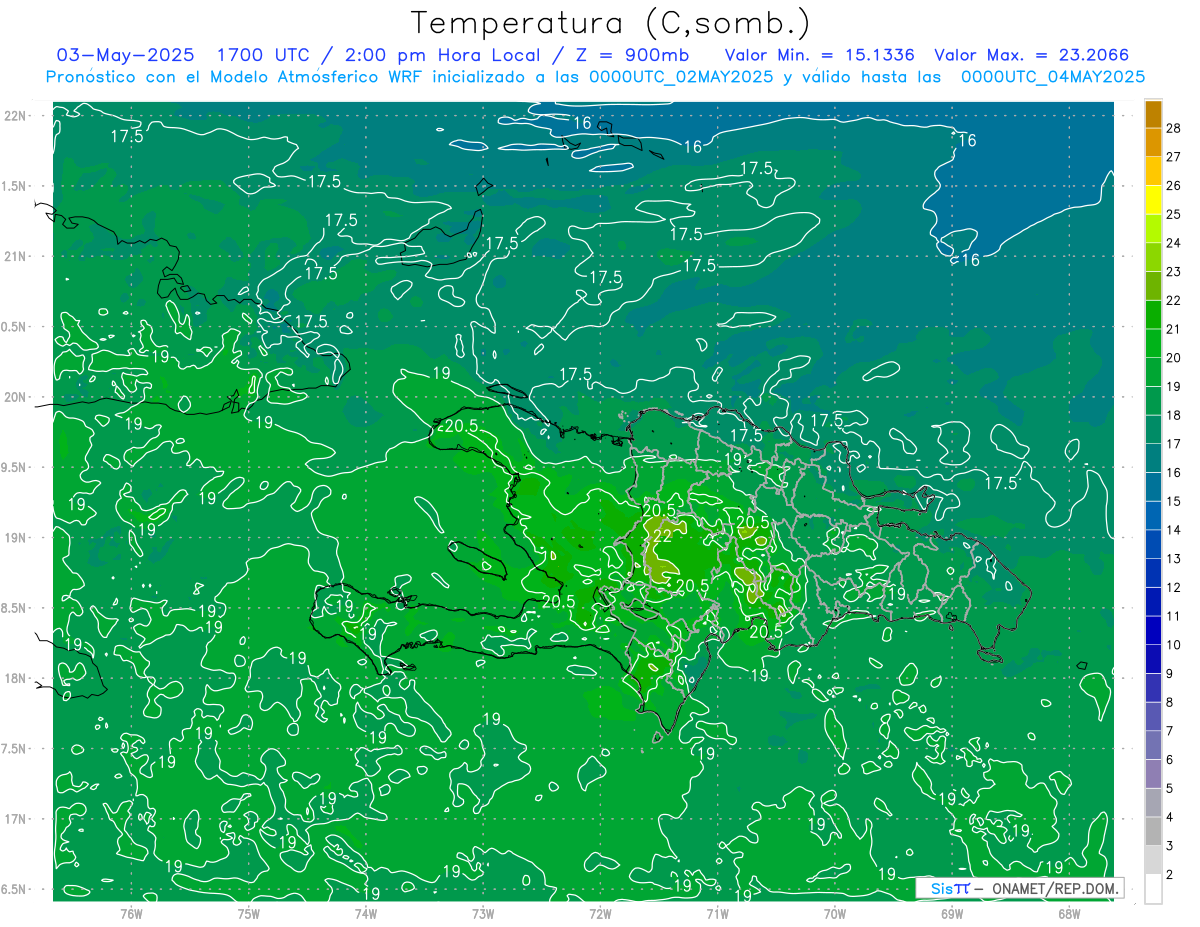Viewport: 1200px width, 927px height.
Task: Click the '0000UTC_04MAY2025' validity time
Action: [1053, 76]
